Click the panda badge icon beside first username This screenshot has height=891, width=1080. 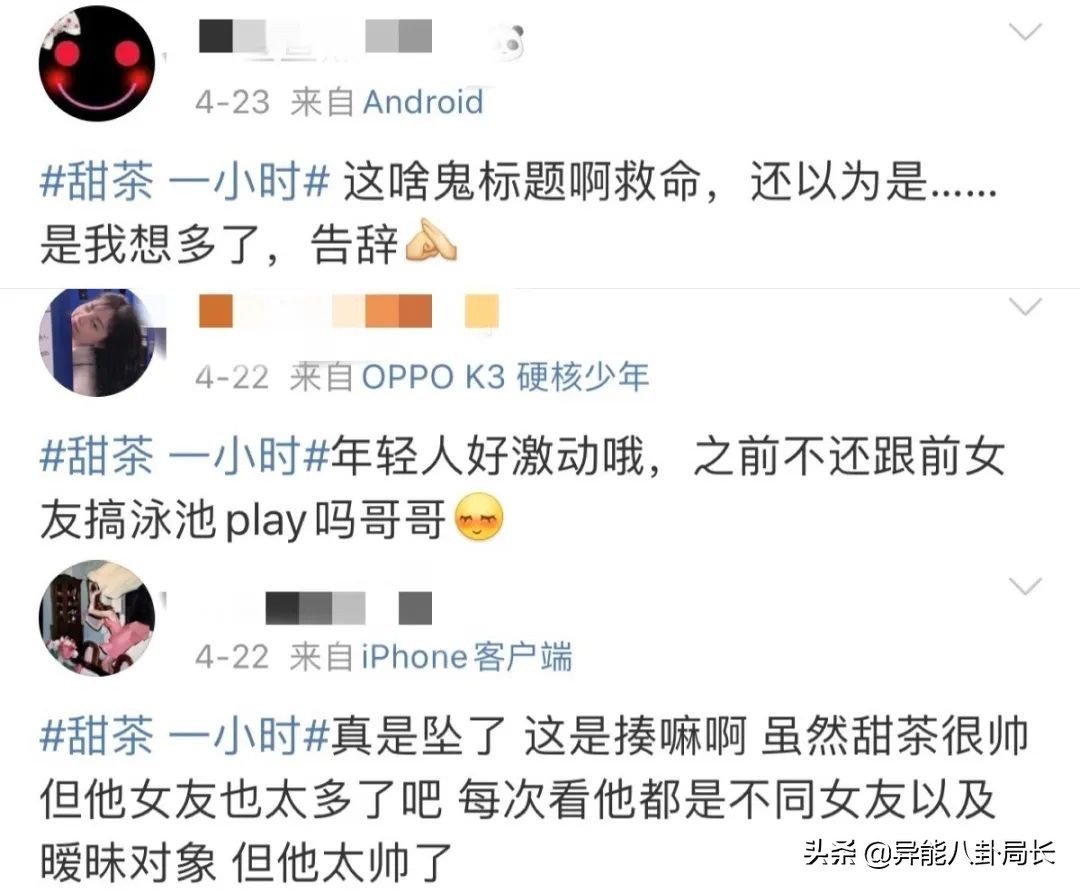click(511, 41)
